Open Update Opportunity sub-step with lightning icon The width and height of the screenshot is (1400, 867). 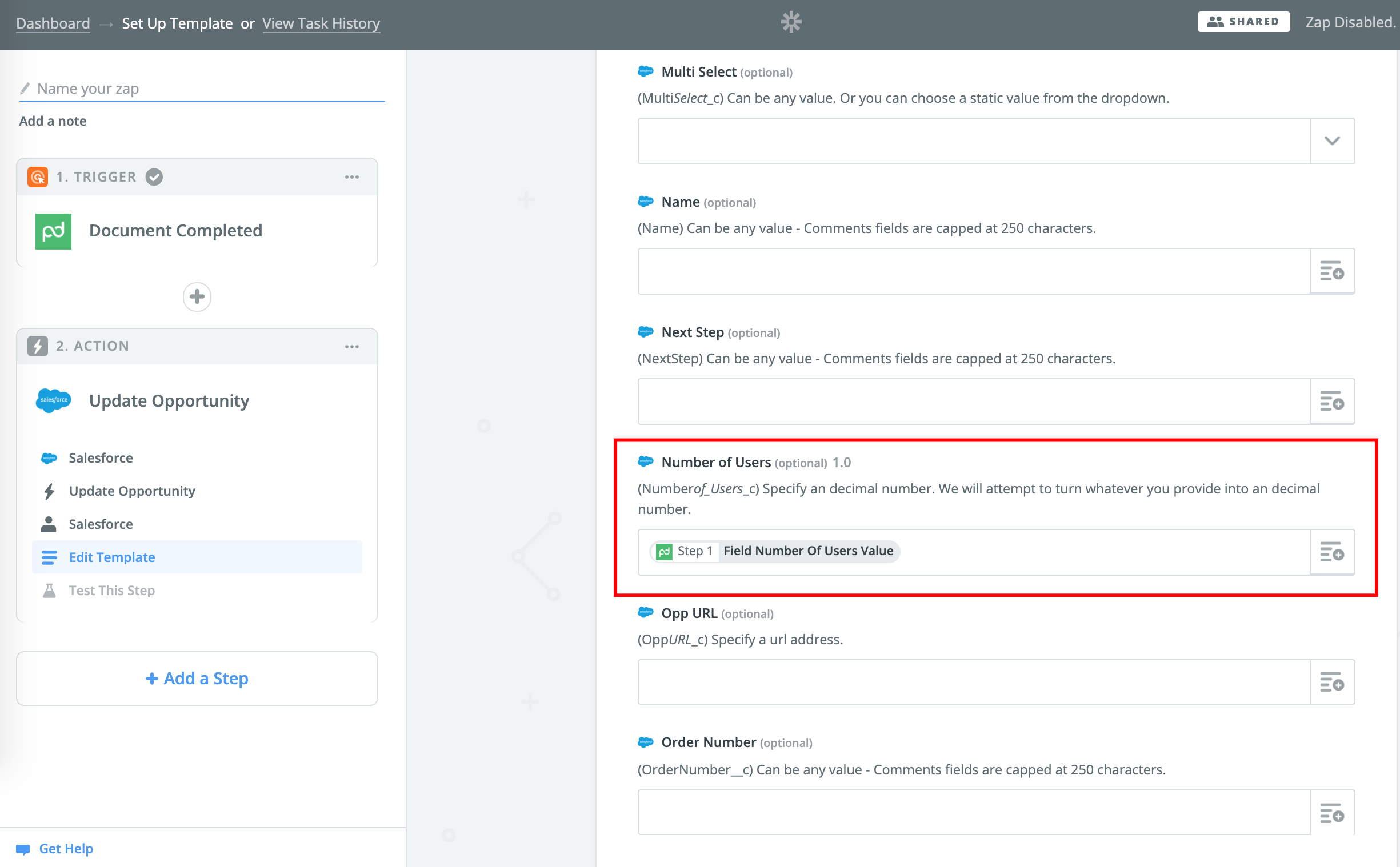[132, 491]
